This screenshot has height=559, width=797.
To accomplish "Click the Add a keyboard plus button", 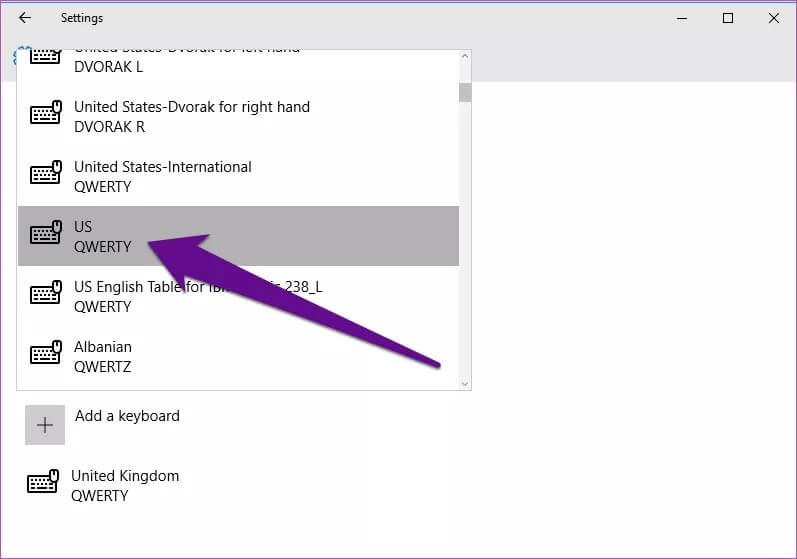I will tap(45, 425).
